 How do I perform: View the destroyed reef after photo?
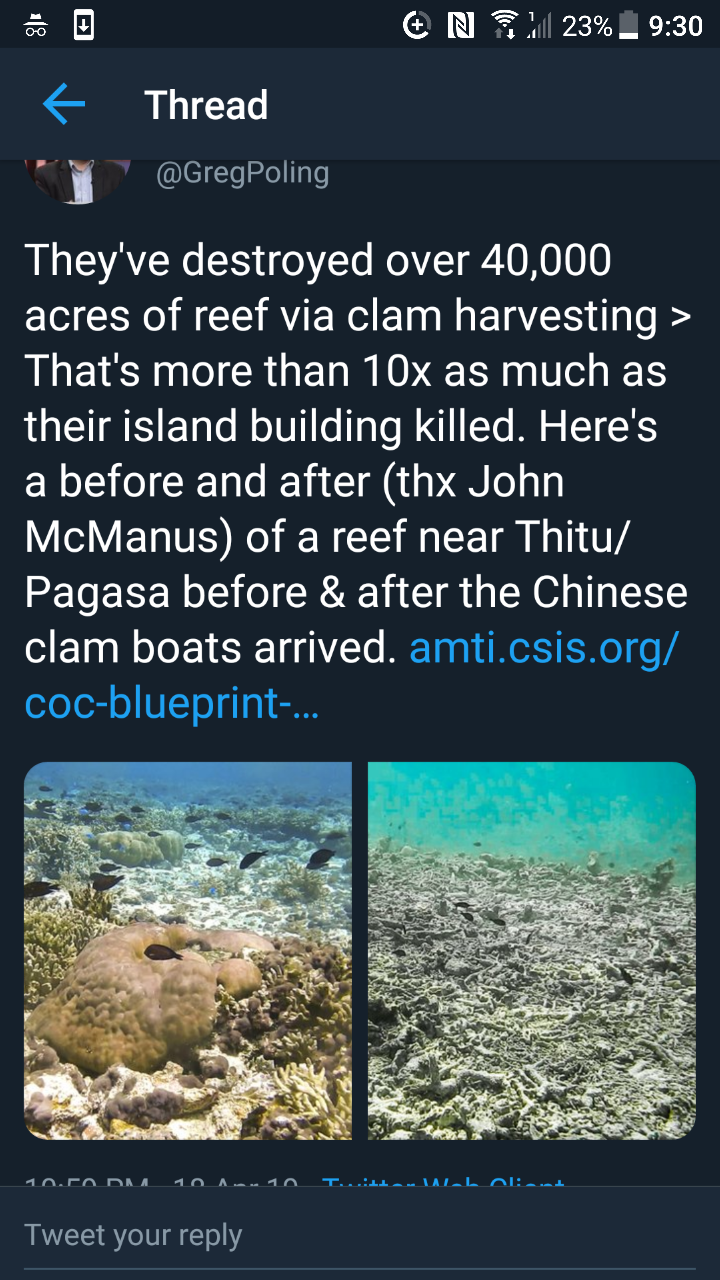point(532,950)
